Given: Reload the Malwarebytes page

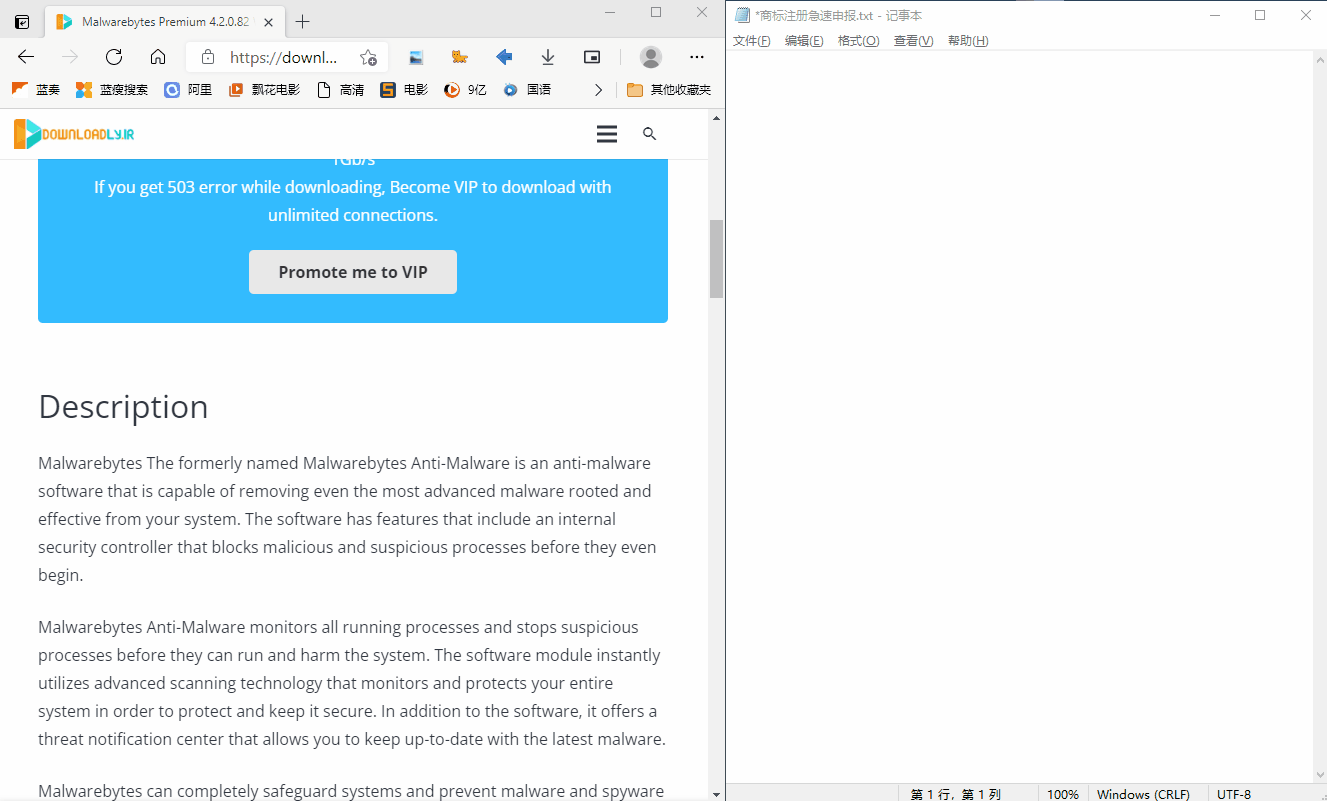Looking at the screenshot, I should (x=114, y=57).
